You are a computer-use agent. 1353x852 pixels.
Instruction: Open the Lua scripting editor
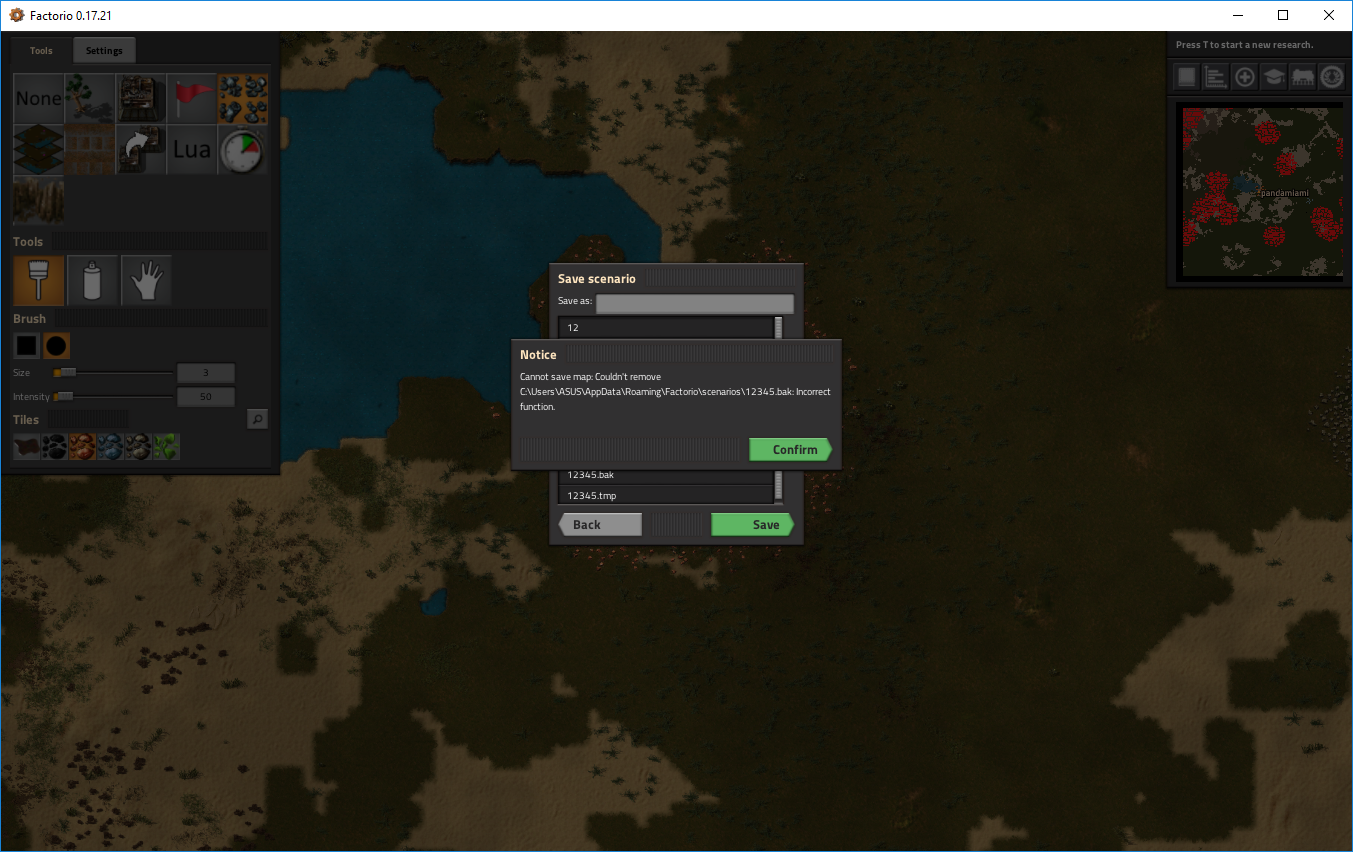point(191,149)
